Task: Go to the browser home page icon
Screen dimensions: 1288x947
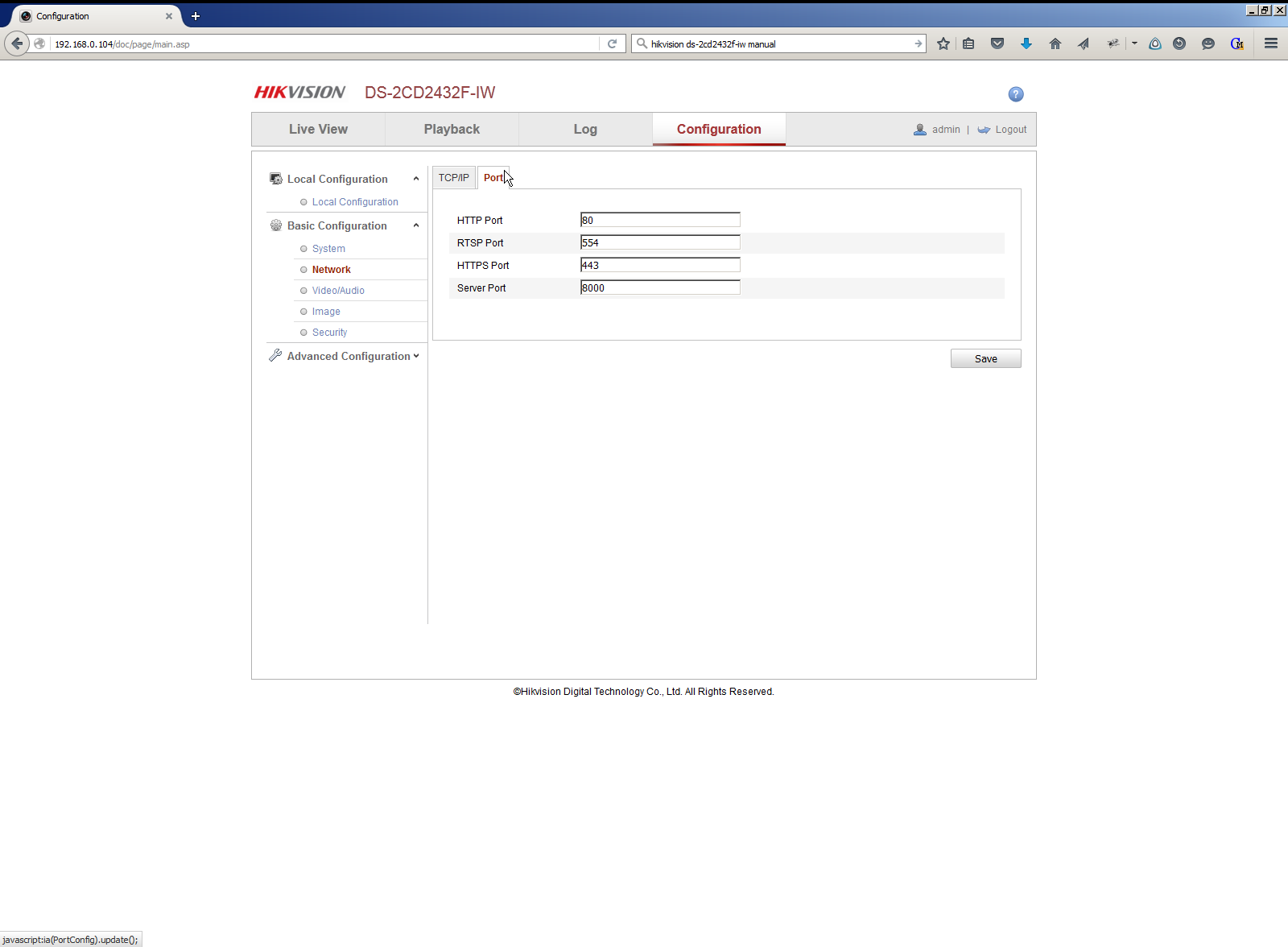Action: pos(1055,43)
